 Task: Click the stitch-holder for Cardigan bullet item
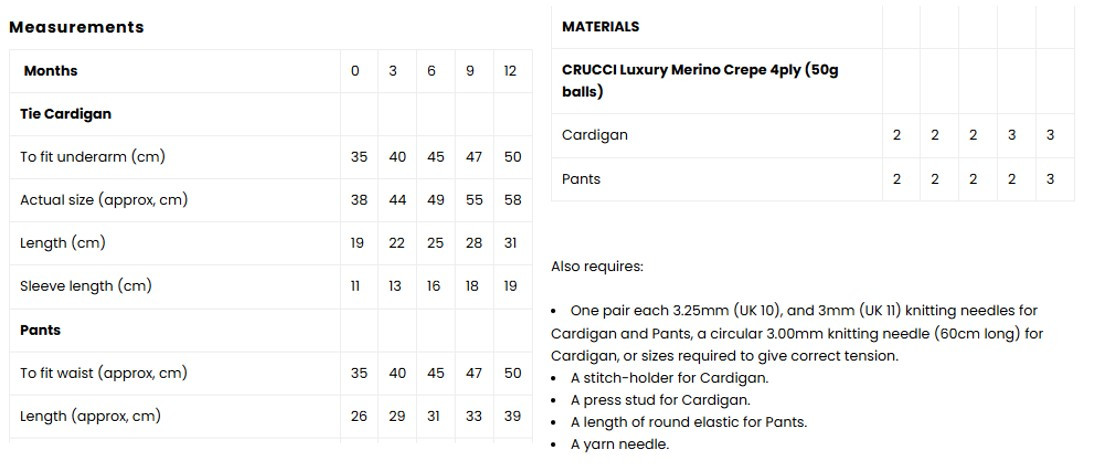[669, 378]
